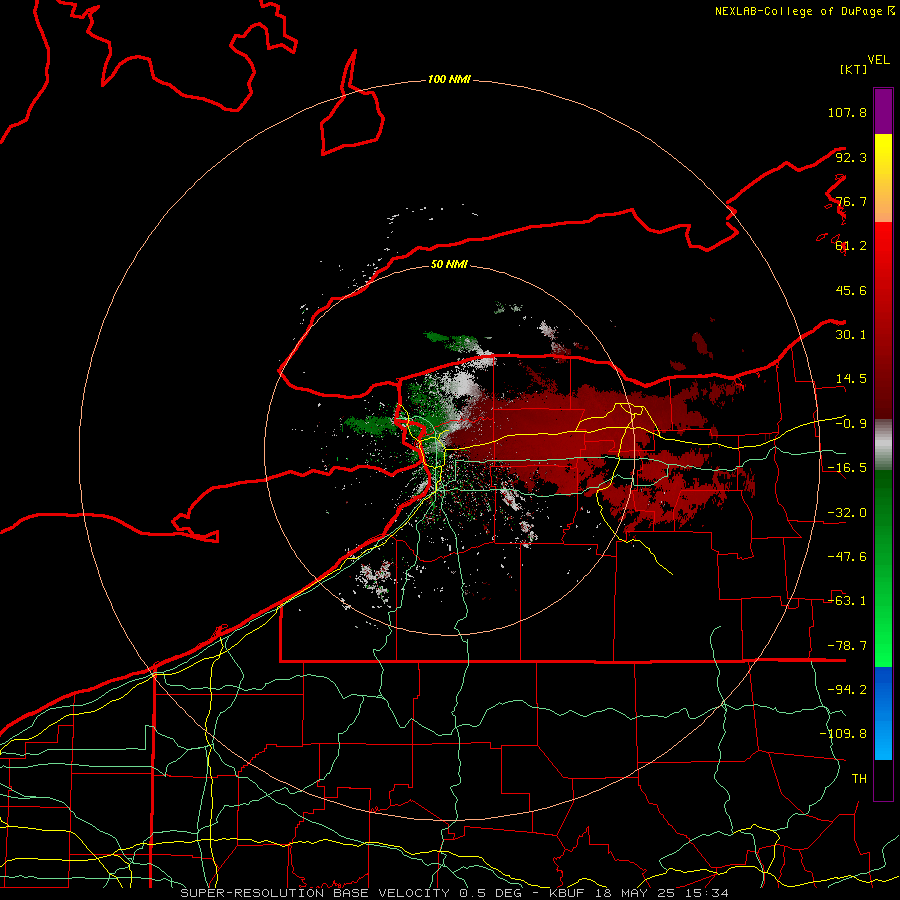Select the -47.6 legend value
The image size is (900, 900).
pyautogui.click(x=847, y=557)
